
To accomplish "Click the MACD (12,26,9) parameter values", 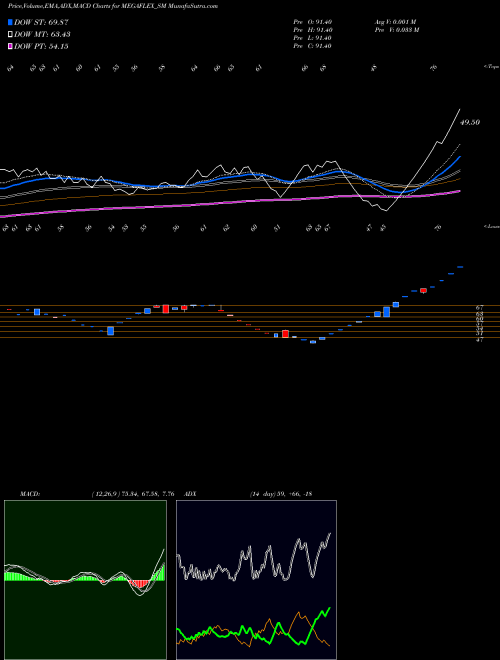I will pyautogui.click(x=133, y=494).
